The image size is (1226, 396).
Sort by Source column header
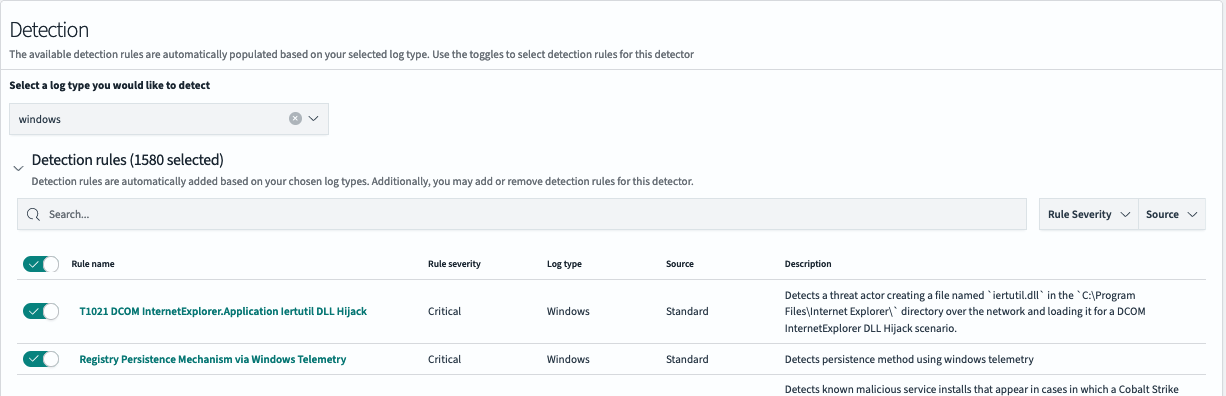click(680, 264)
